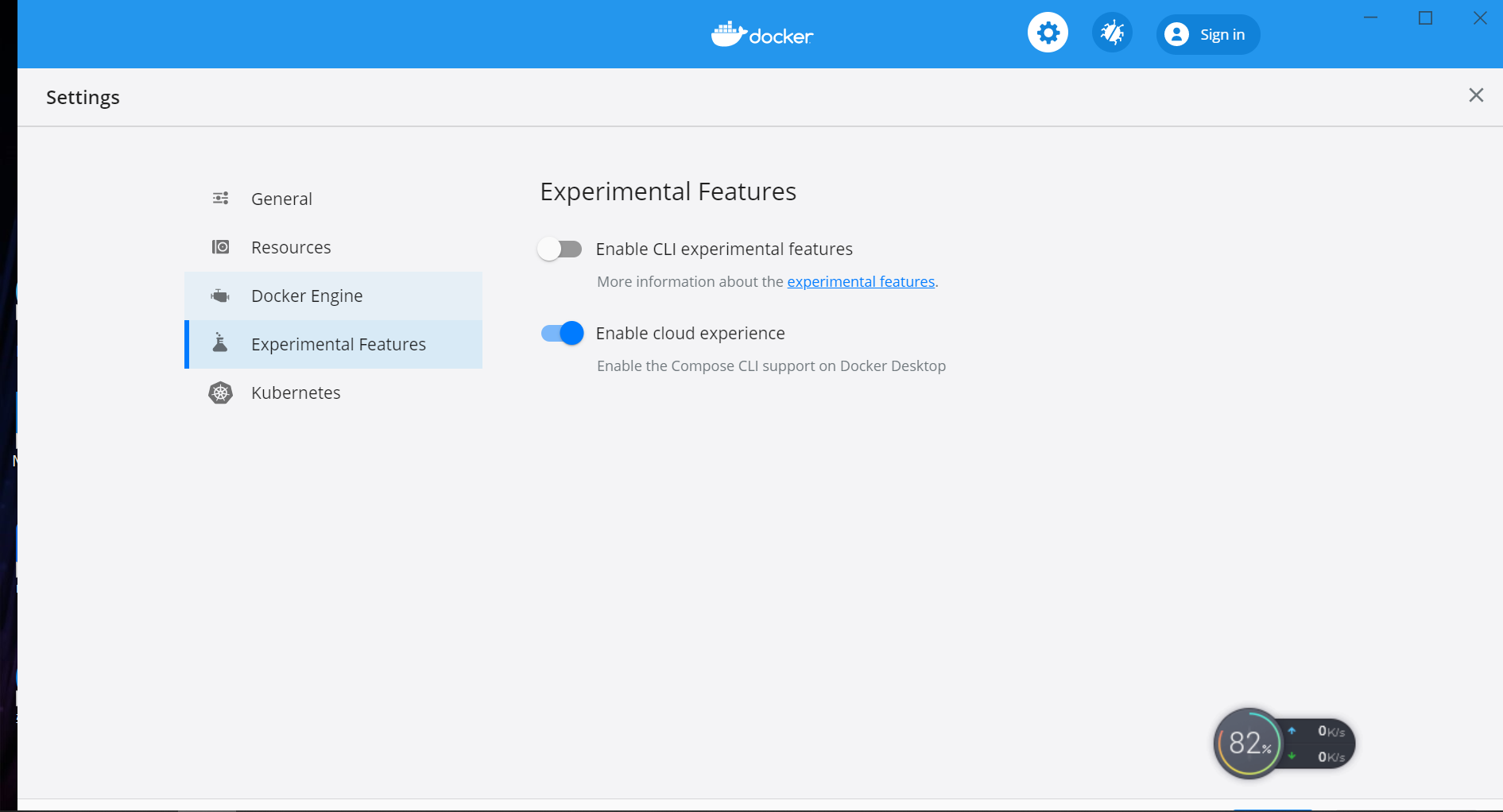
Task: Click the Kubernetes wheel icon
Action: coord(220,392)
